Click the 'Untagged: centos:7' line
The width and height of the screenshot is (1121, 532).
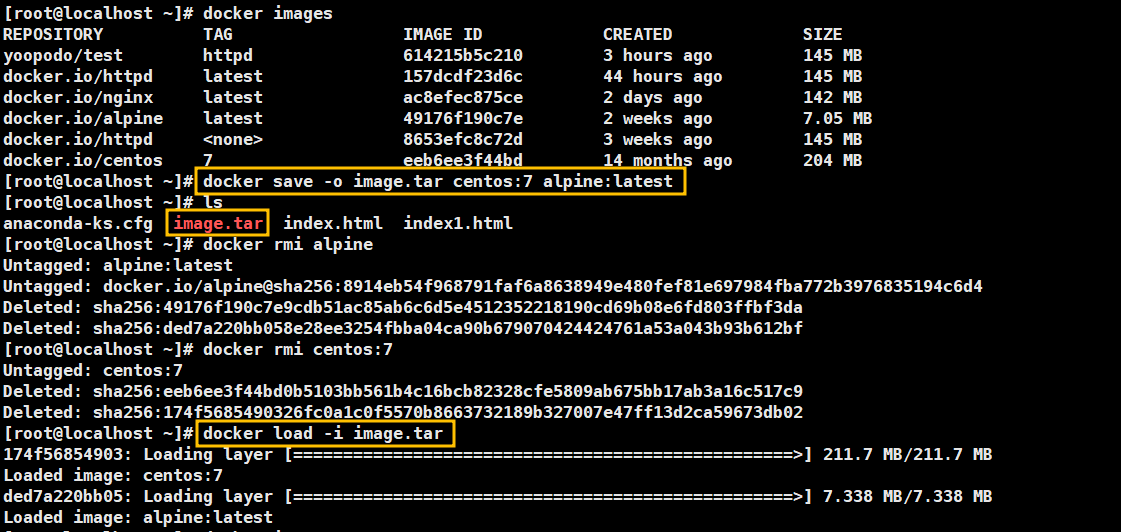coord(94,371)
